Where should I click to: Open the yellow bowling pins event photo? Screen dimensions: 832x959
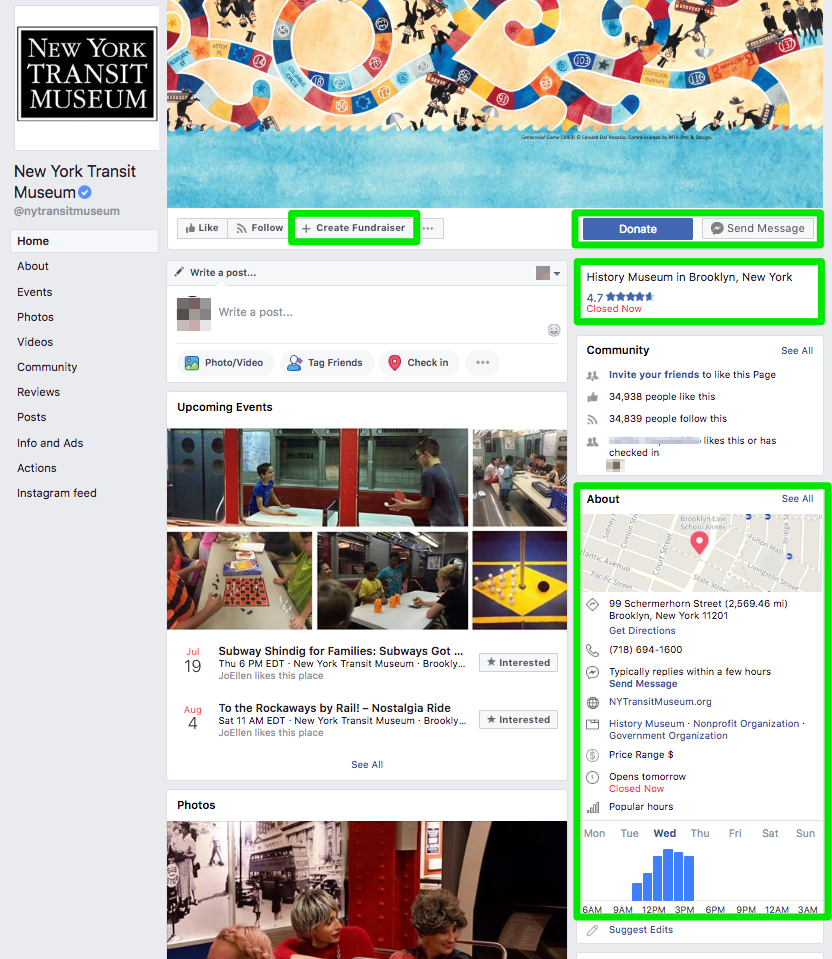point(519,580)
